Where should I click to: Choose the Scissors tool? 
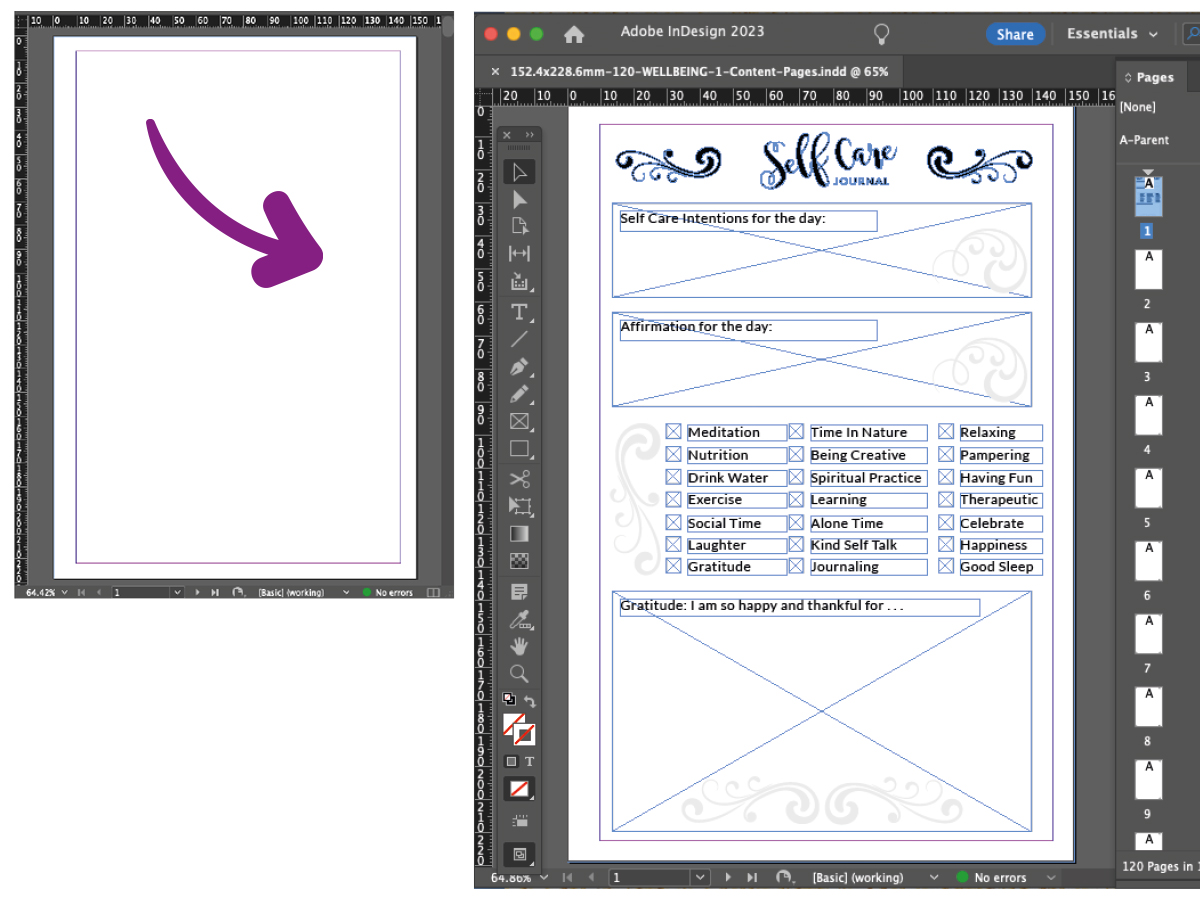pyautogui.click(x=519, y=479)
